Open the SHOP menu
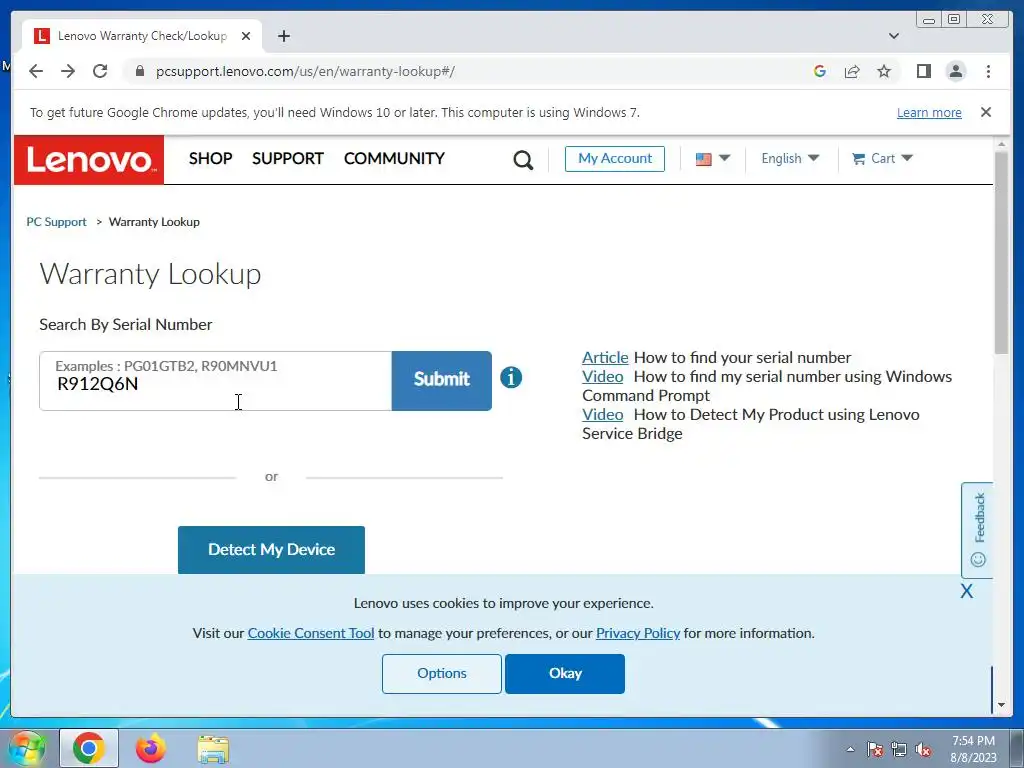This screenshot has width=1024, height=768. (x=210, y=159)
